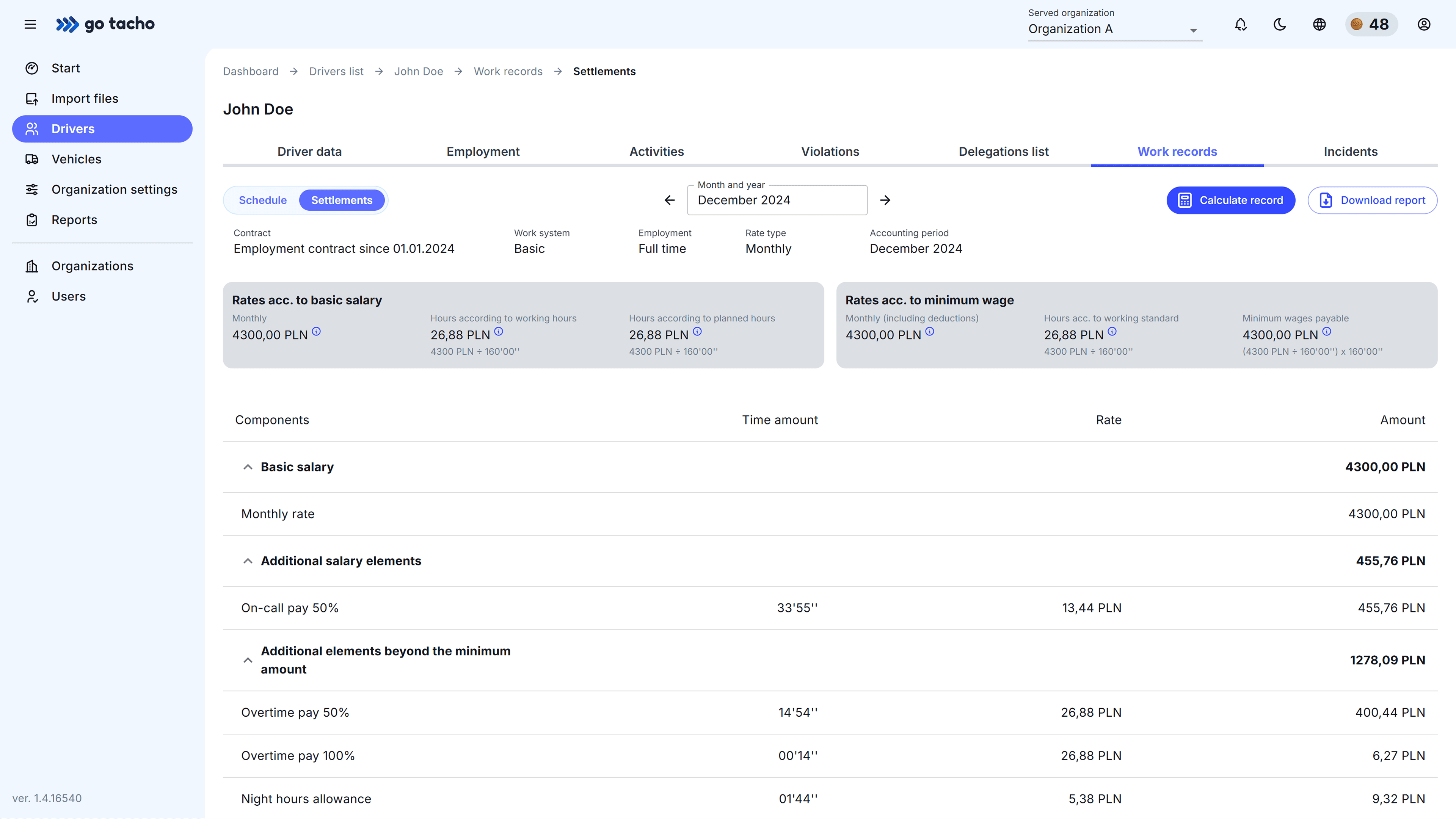Viewport: 1456px width, 819px height.
Task: Switch to dark mode with the moon icon
Action: coord(1280,24)
